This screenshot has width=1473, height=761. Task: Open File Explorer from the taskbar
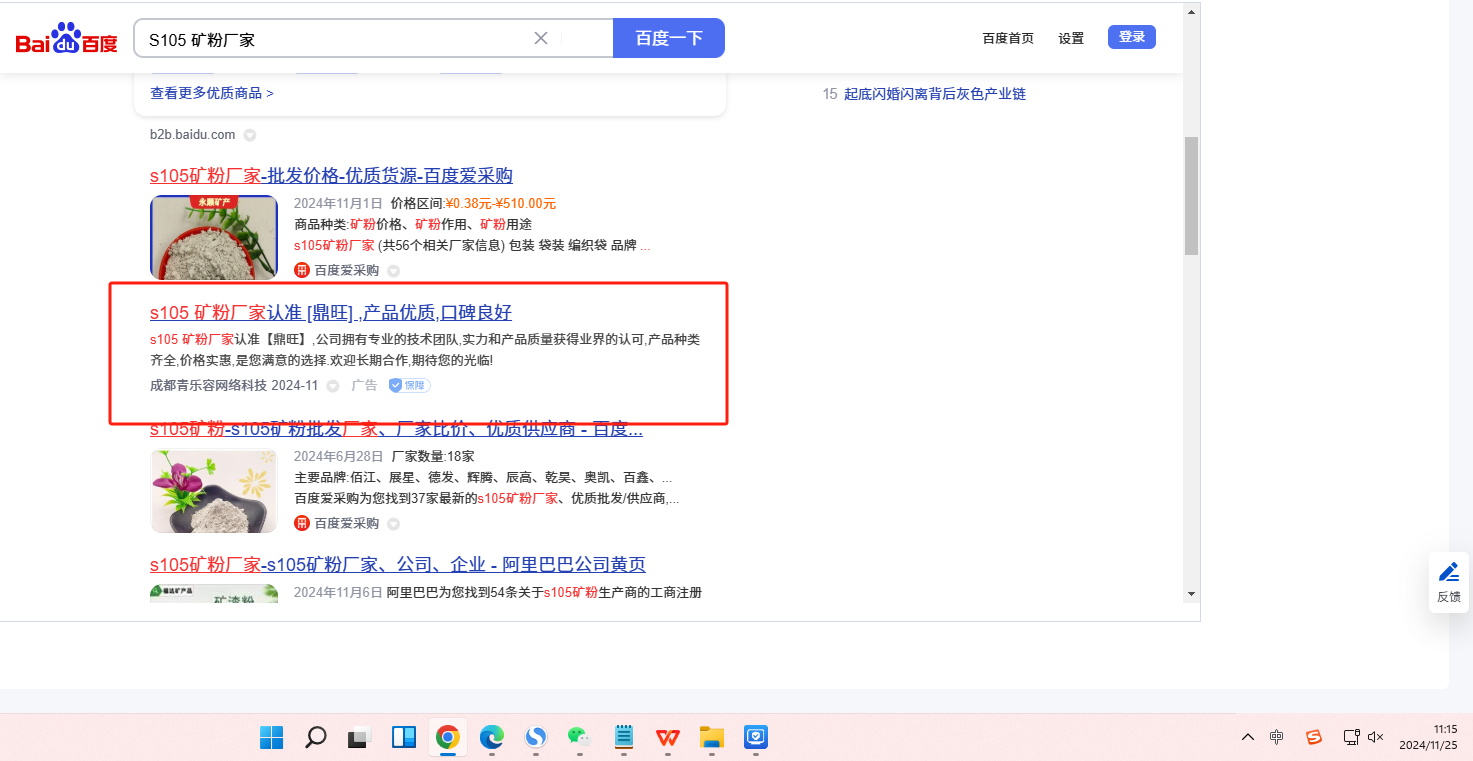711,738
